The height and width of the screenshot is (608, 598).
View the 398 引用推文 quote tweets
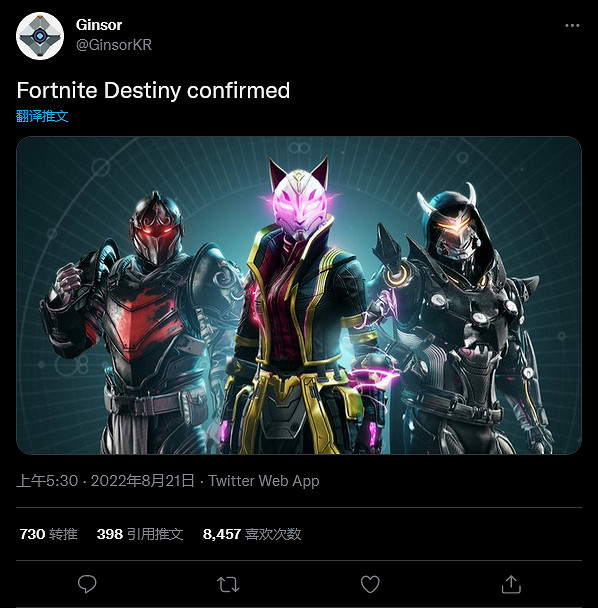tap(140, 534)
